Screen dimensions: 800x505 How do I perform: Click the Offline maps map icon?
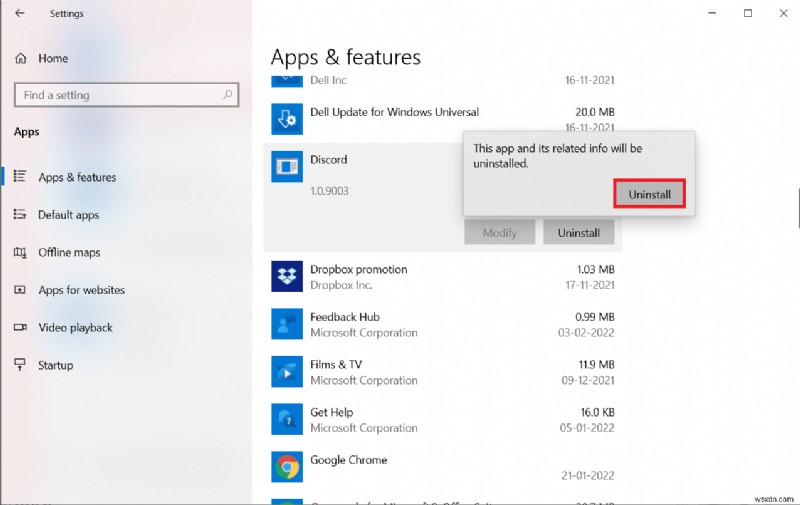(20, 252)
